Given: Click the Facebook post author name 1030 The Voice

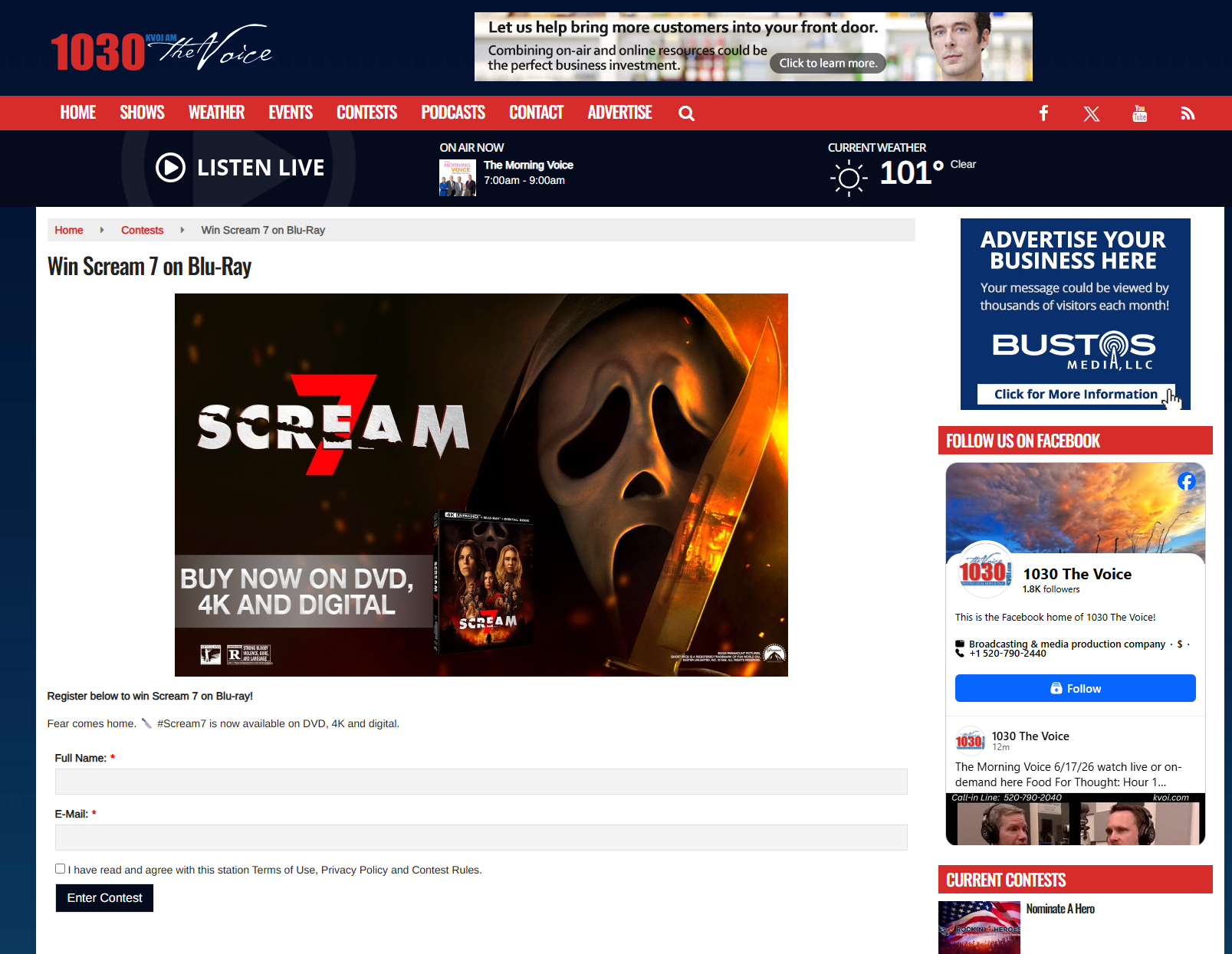Looking at the screenshot, I should [x=1030, y=736].
